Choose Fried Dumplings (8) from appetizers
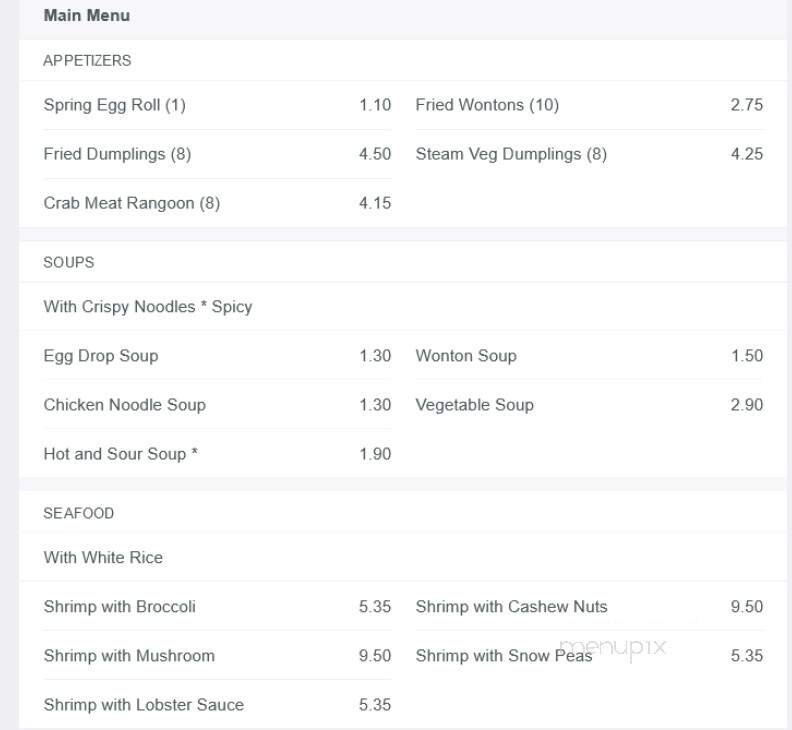 (117, 154)
